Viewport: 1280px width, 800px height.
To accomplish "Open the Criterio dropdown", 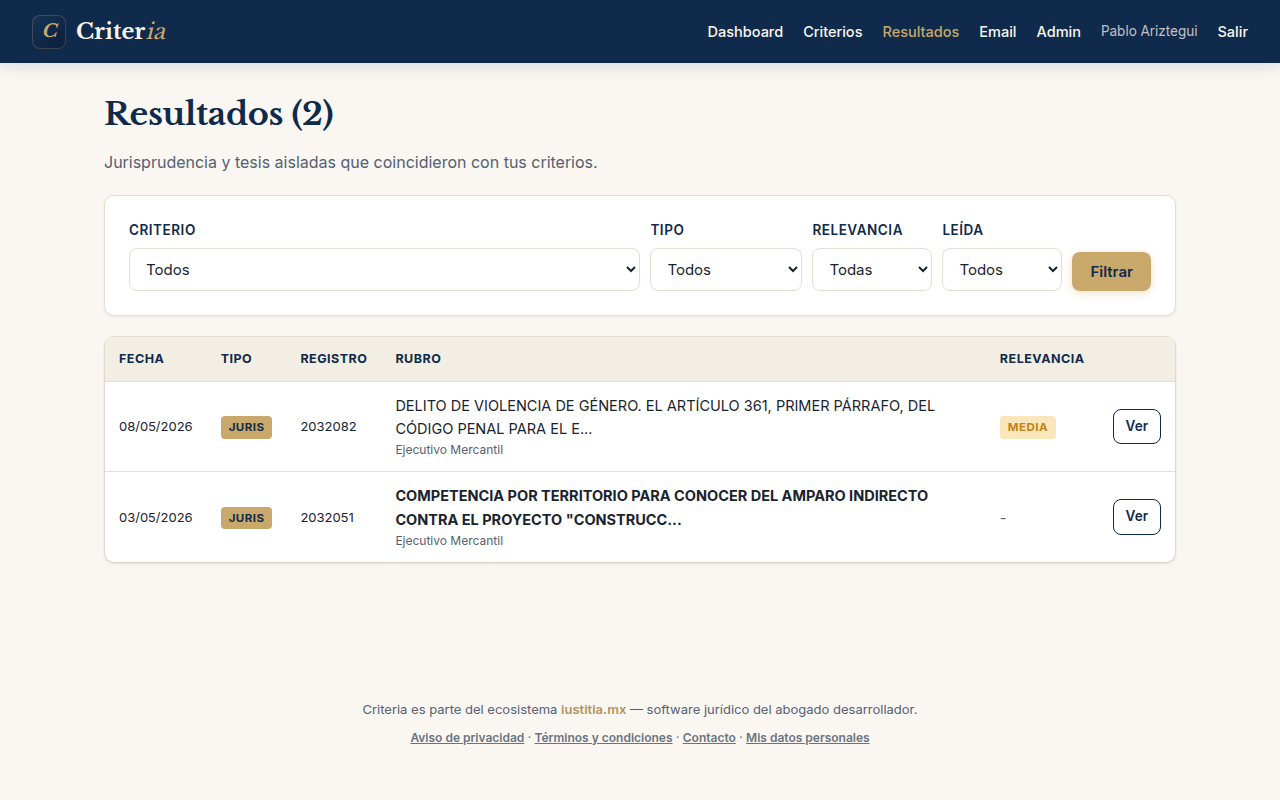I will (384, 270).
